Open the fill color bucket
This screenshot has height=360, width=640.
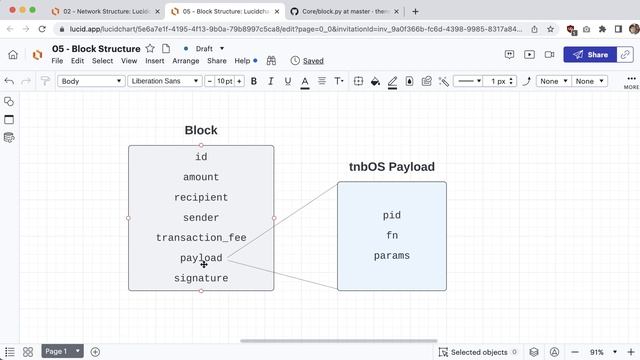tap(375, 82)
